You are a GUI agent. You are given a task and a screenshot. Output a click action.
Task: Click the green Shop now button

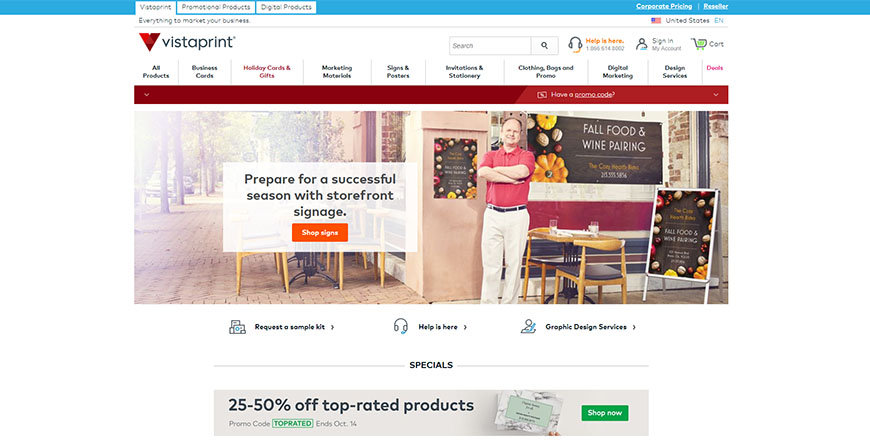(x=605, y=412)
